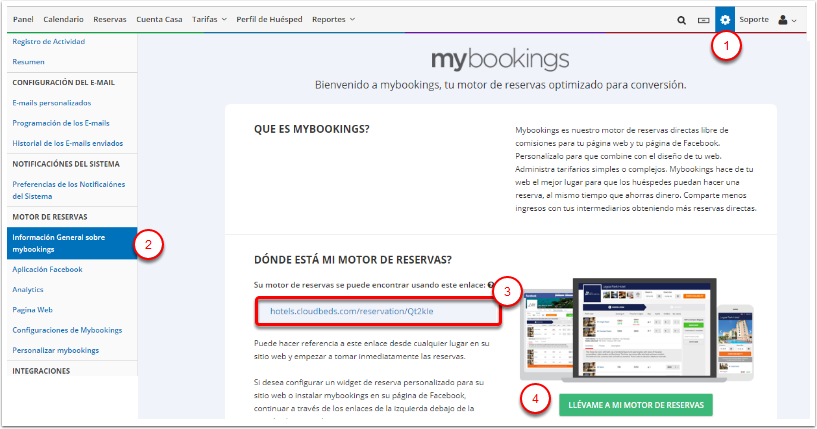Screen dimensions: 817x429
Task: Open the Analytics sidebar link
Action: coord(28,289)
